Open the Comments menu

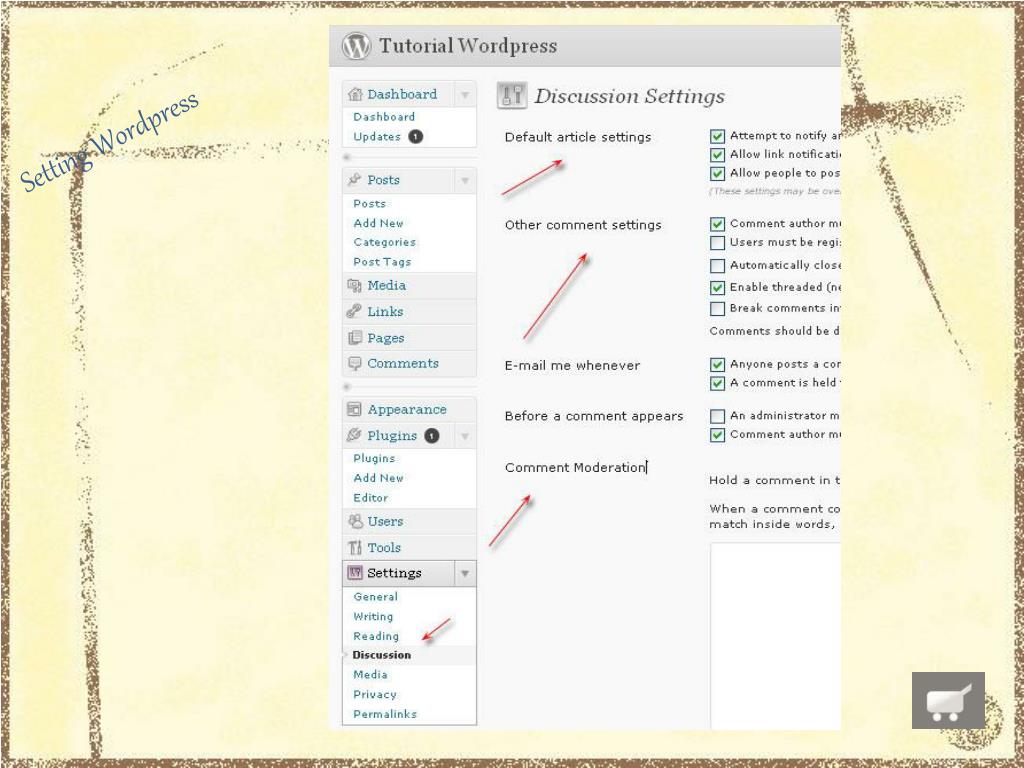pyautogui.click(x=402, y=363)
